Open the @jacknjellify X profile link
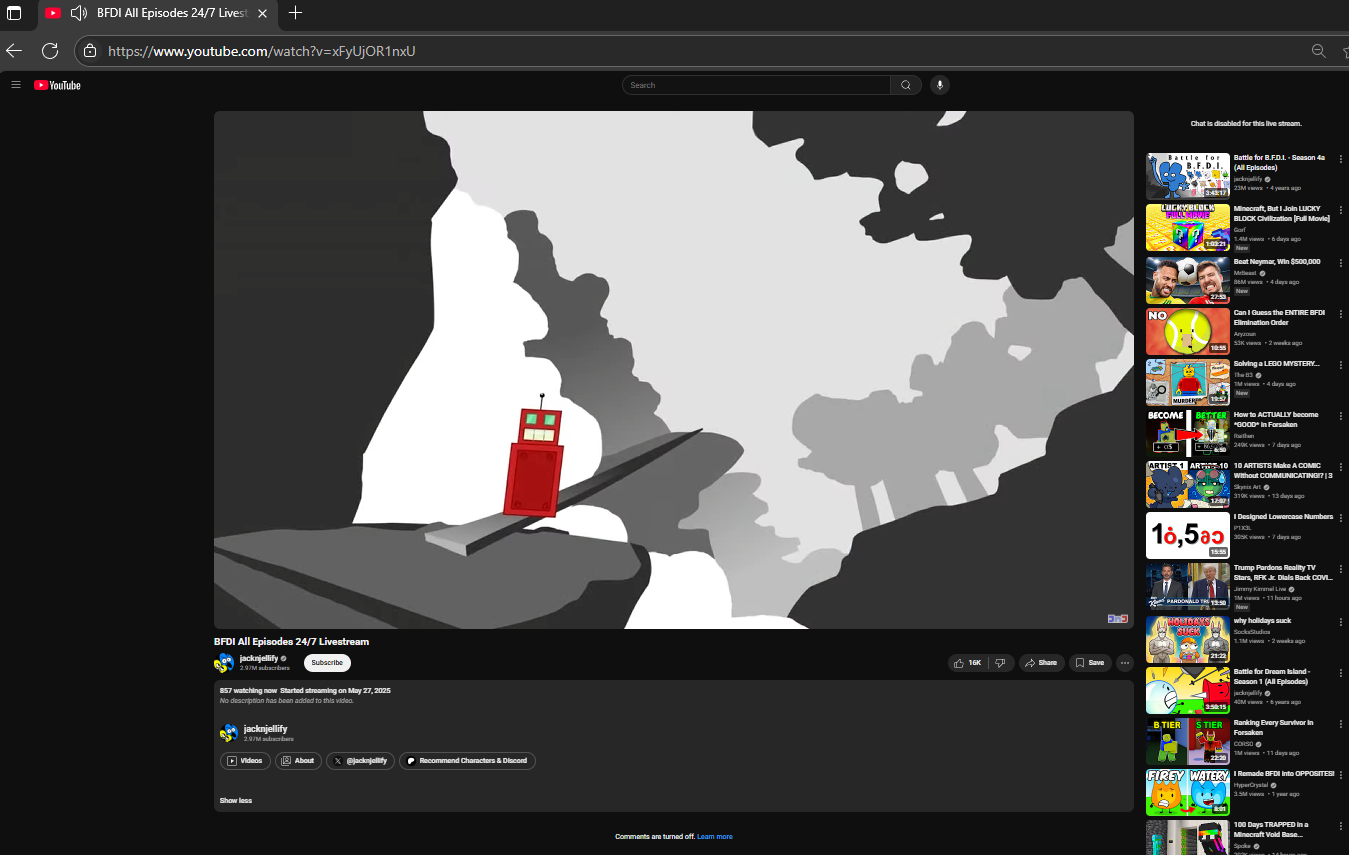Image resolution: width=1349 pixels, height=855 pixels. [361, 761]
